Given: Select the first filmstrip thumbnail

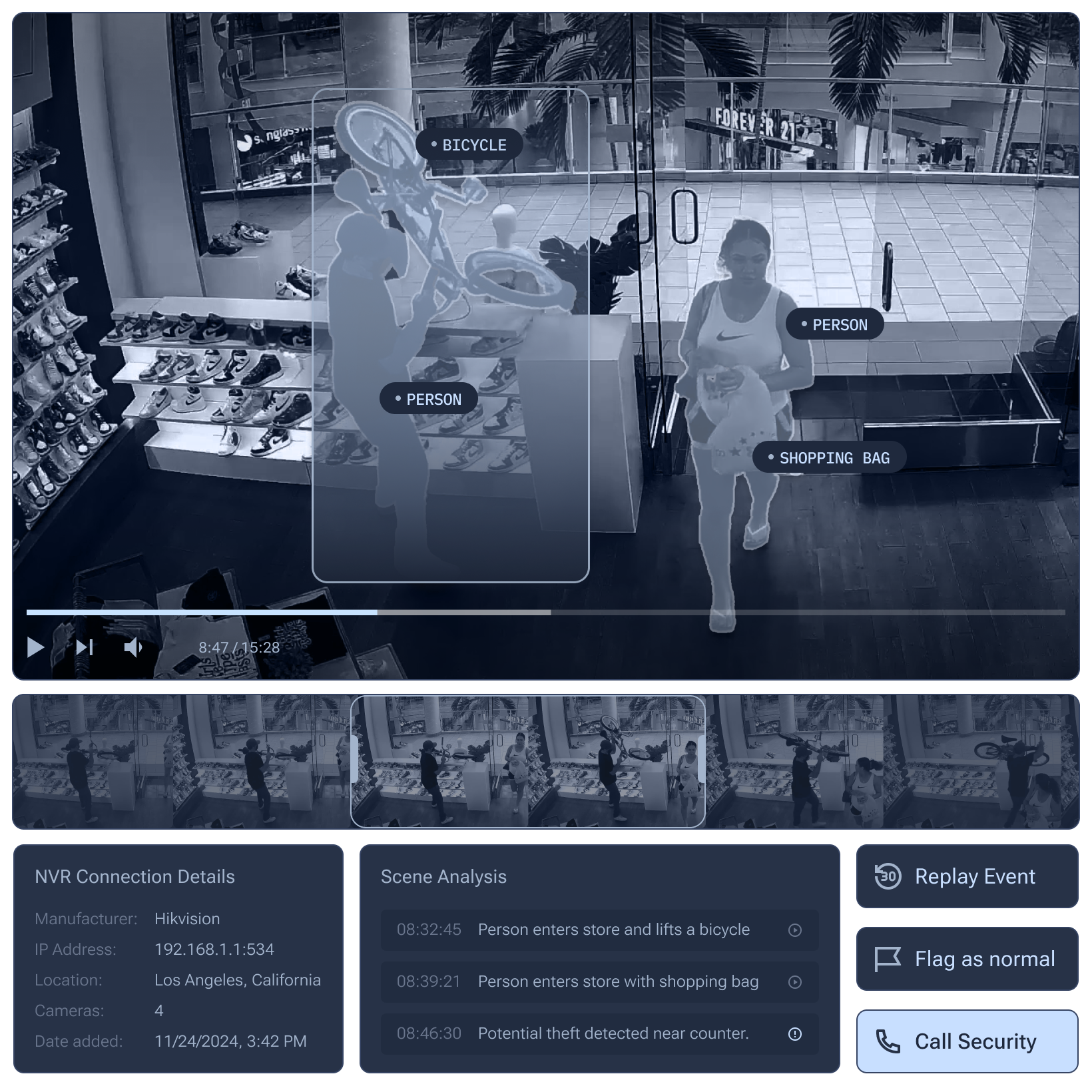Looking at the screenshot, I should [93, 762].
